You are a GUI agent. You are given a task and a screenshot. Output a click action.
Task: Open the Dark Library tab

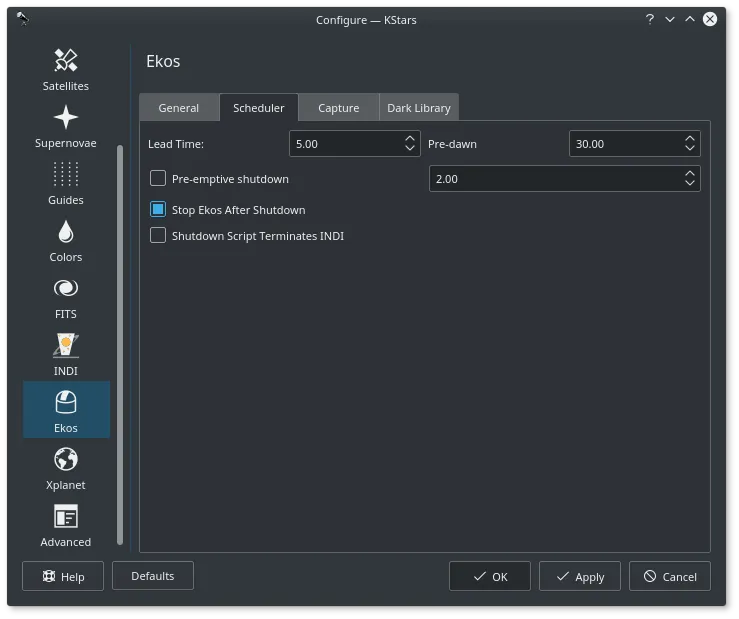coord(419,108)
